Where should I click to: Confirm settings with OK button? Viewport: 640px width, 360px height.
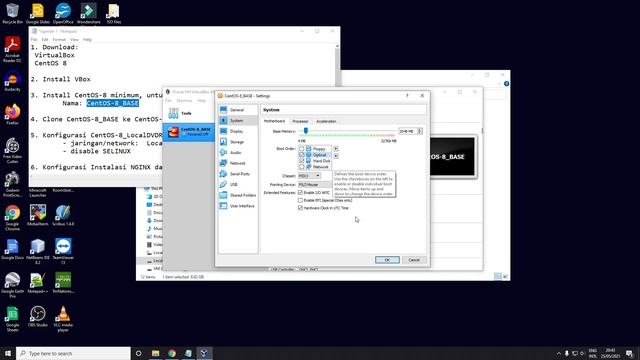pyautogui.click(x=387, y=260)
